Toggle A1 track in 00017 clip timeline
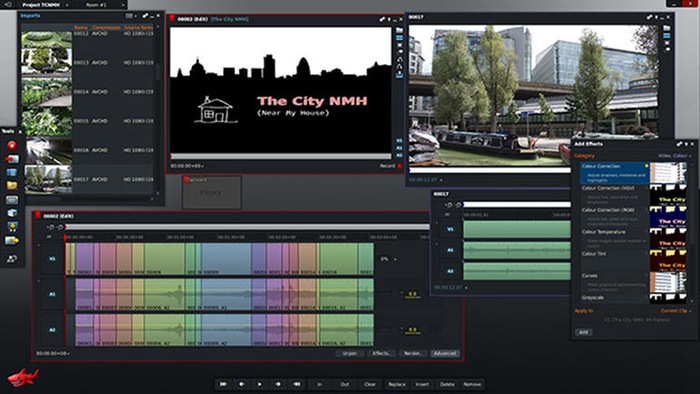Image resolution: width=700 pixels, height=394 pixels. (x=450, y=250)
